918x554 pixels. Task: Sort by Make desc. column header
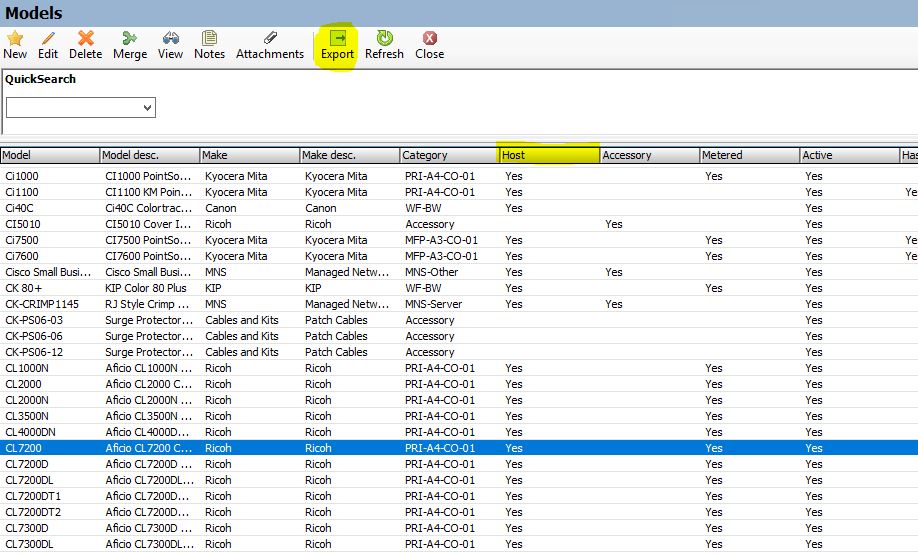350,155
